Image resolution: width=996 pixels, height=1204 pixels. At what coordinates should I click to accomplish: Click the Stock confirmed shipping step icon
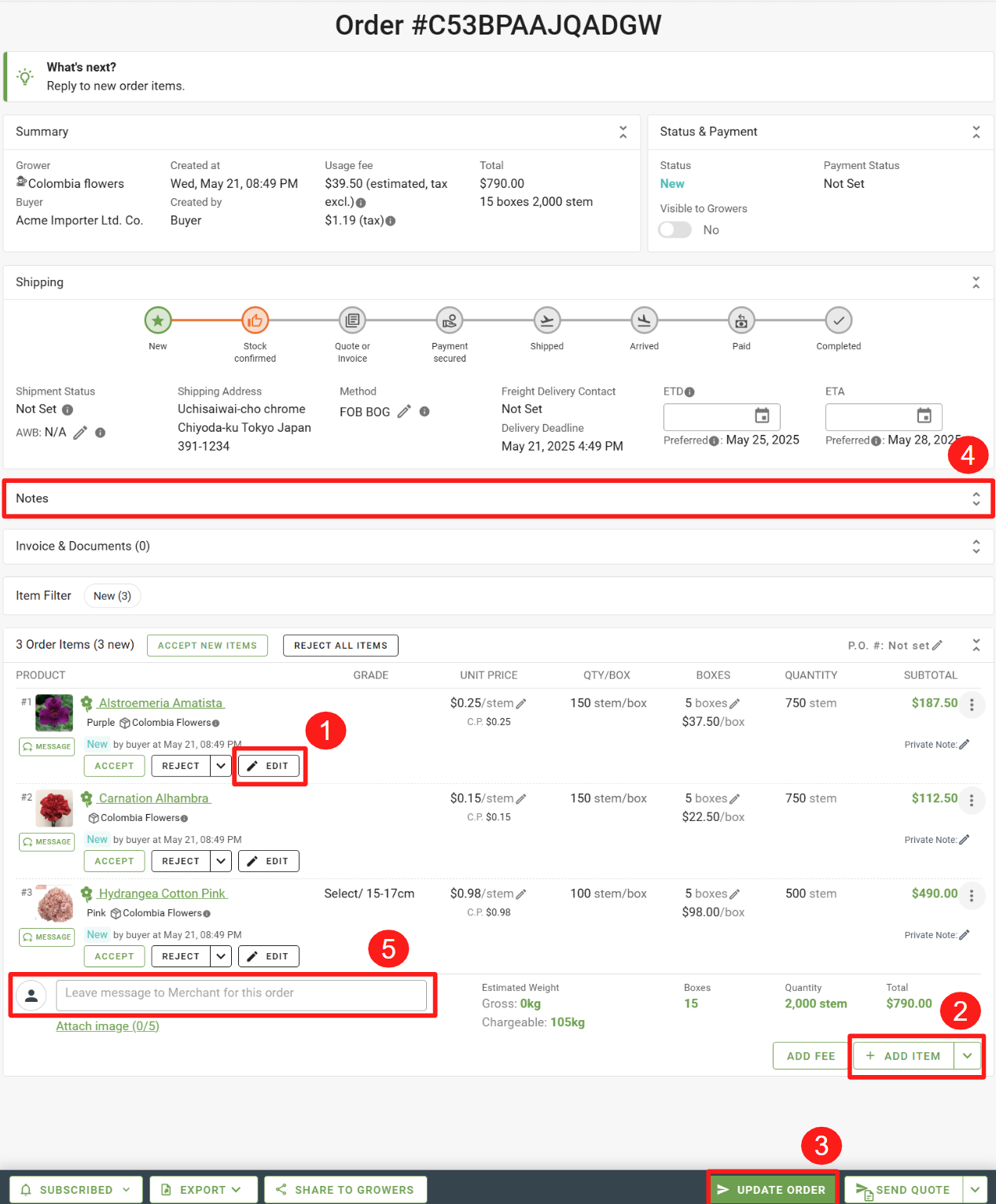pyautogui.click(x=255, y=321)
